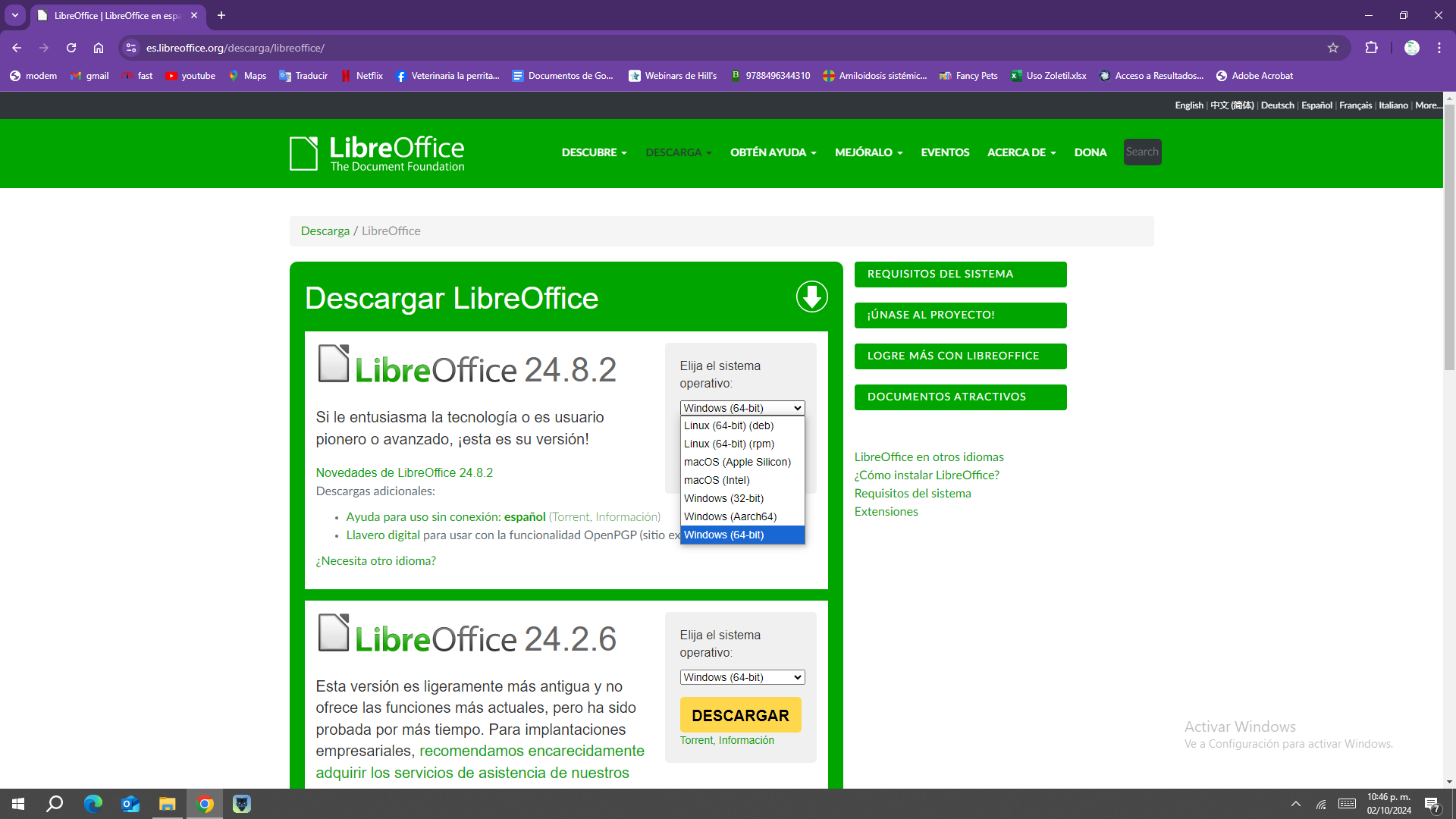Click the site Search field
This screenshot has height=819, width=1456.
pos(1142,152)
